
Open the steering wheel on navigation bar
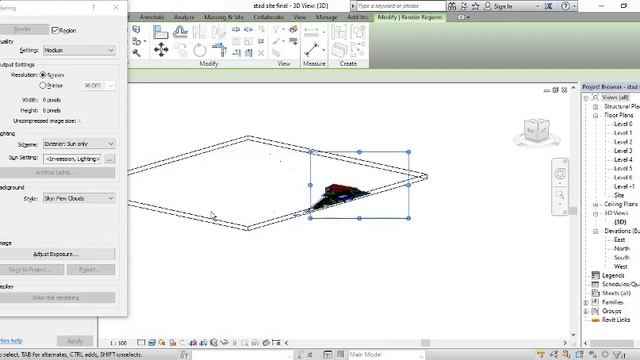[560, 174]
